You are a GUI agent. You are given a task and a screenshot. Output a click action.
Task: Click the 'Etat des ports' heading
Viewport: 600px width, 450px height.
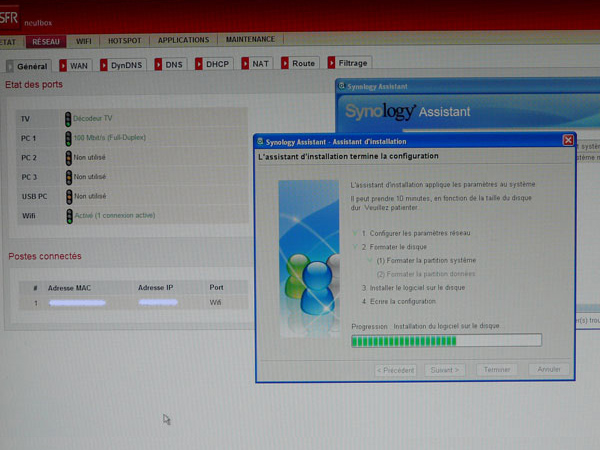[34, 85]
